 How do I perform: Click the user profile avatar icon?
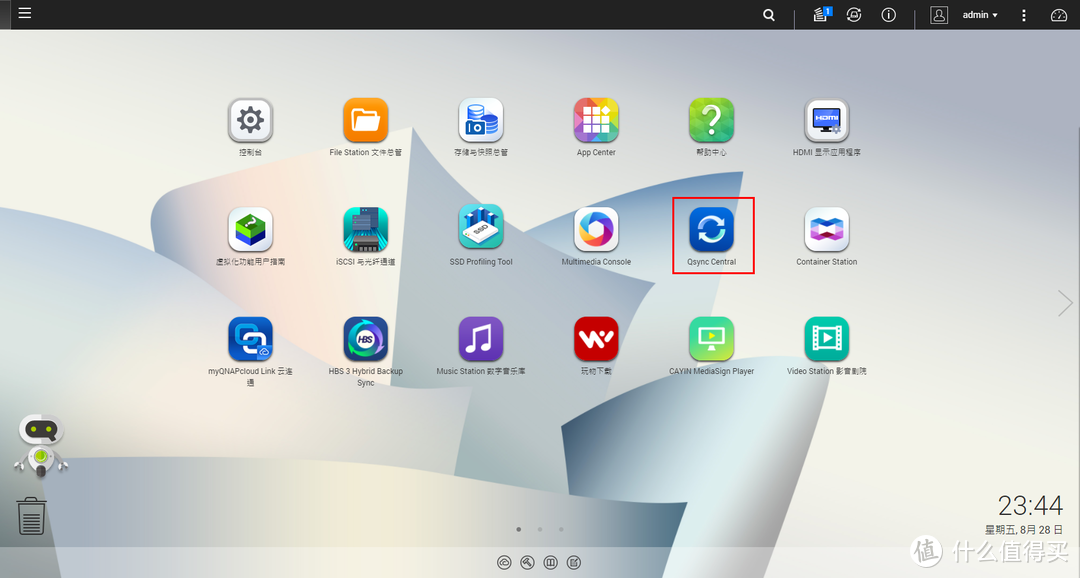939,14
